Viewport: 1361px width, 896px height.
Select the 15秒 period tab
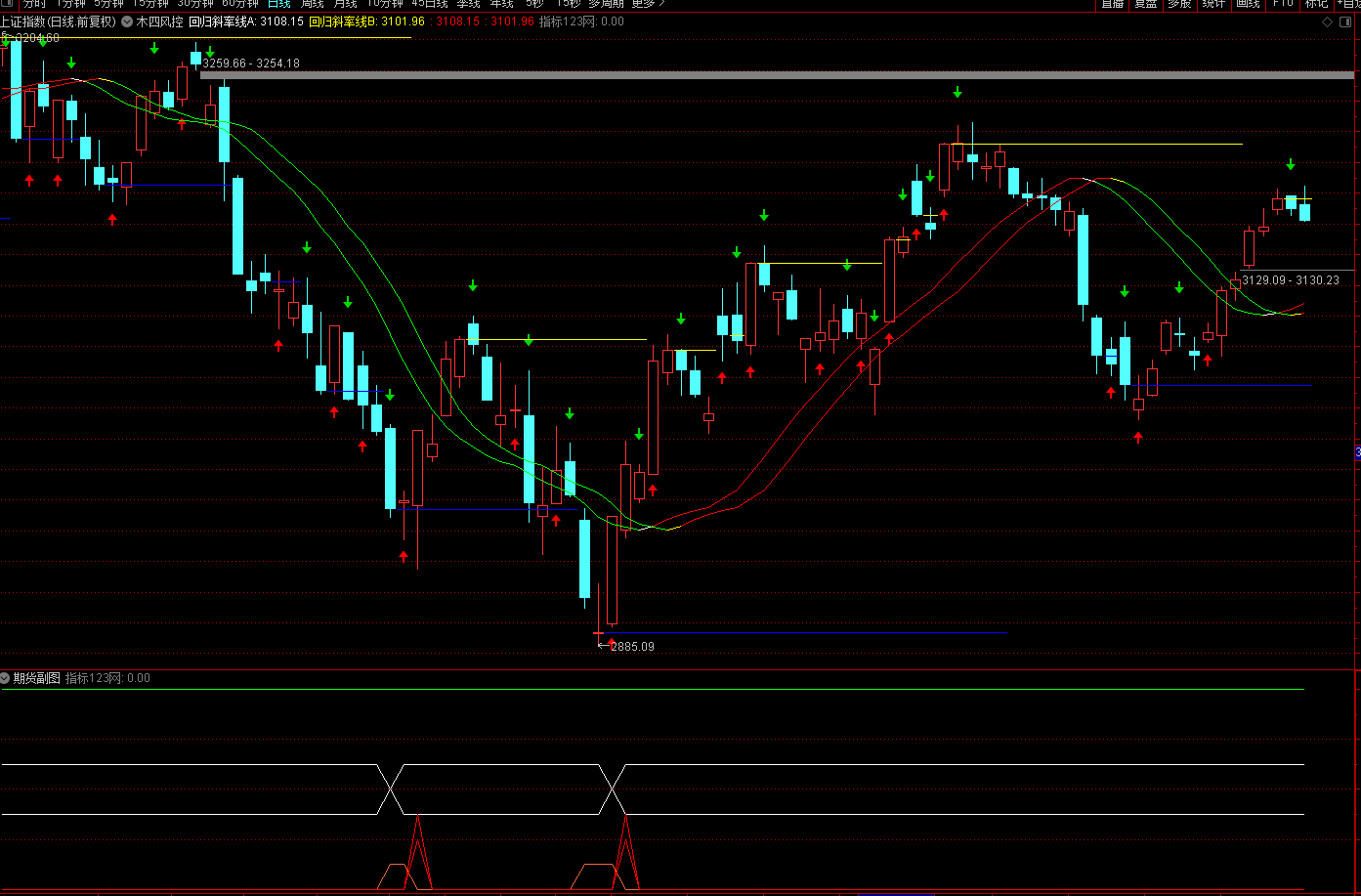tap(568, 4)
